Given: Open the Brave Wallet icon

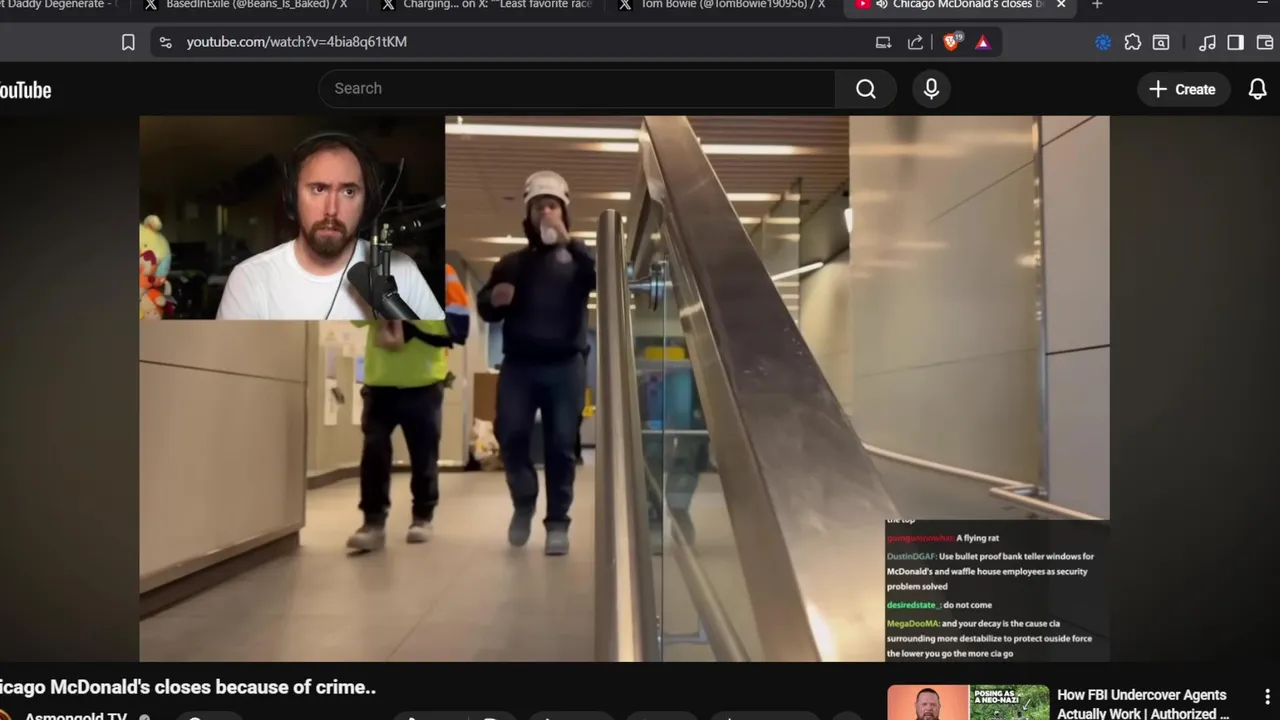Looking at the screenshot, I should (x=1264, y=42).
